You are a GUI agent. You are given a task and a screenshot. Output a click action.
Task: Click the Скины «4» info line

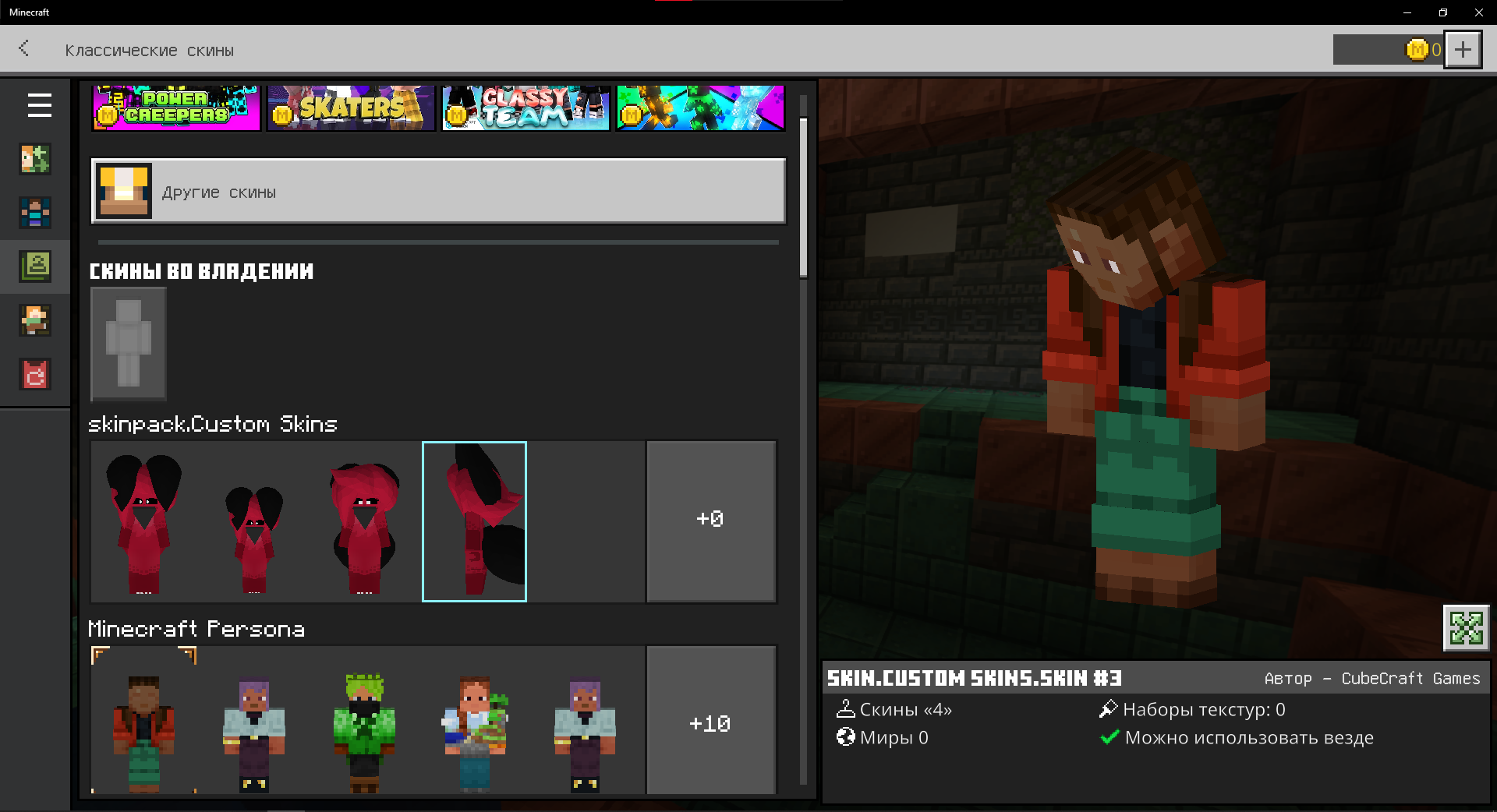tap(894, 709)
